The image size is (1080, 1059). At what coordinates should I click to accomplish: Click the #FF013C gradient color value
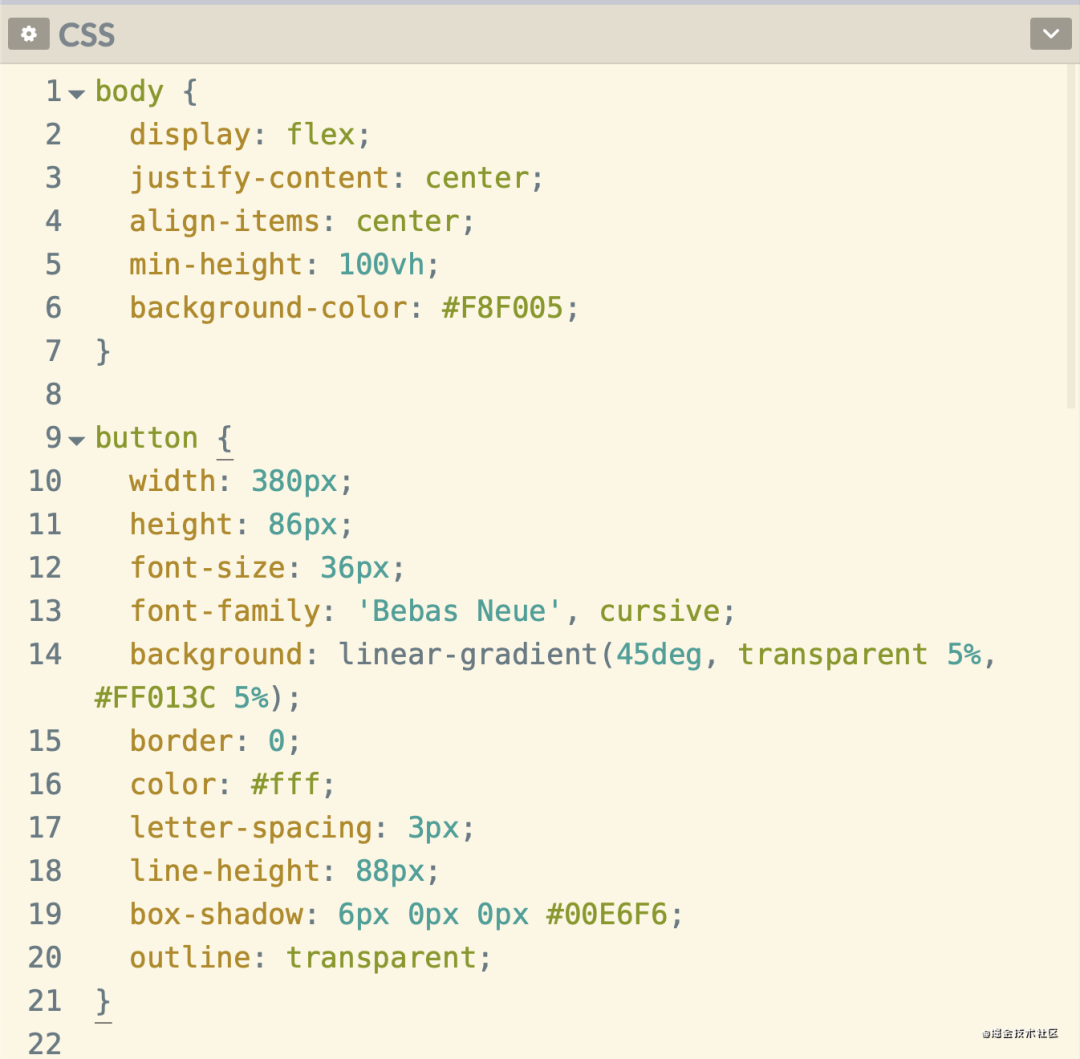155,698
